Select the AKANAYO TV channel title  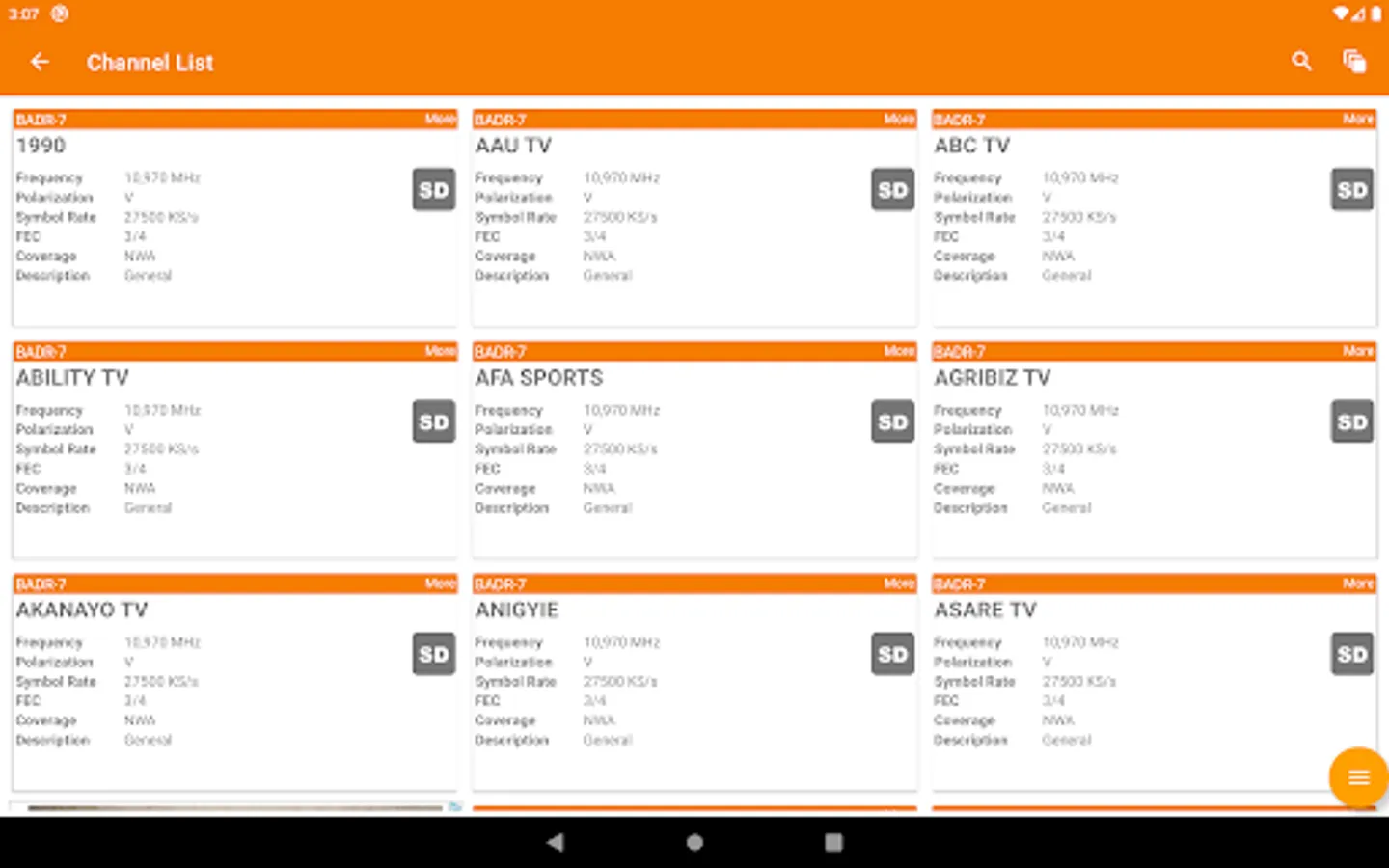click(x=82, y=610)
